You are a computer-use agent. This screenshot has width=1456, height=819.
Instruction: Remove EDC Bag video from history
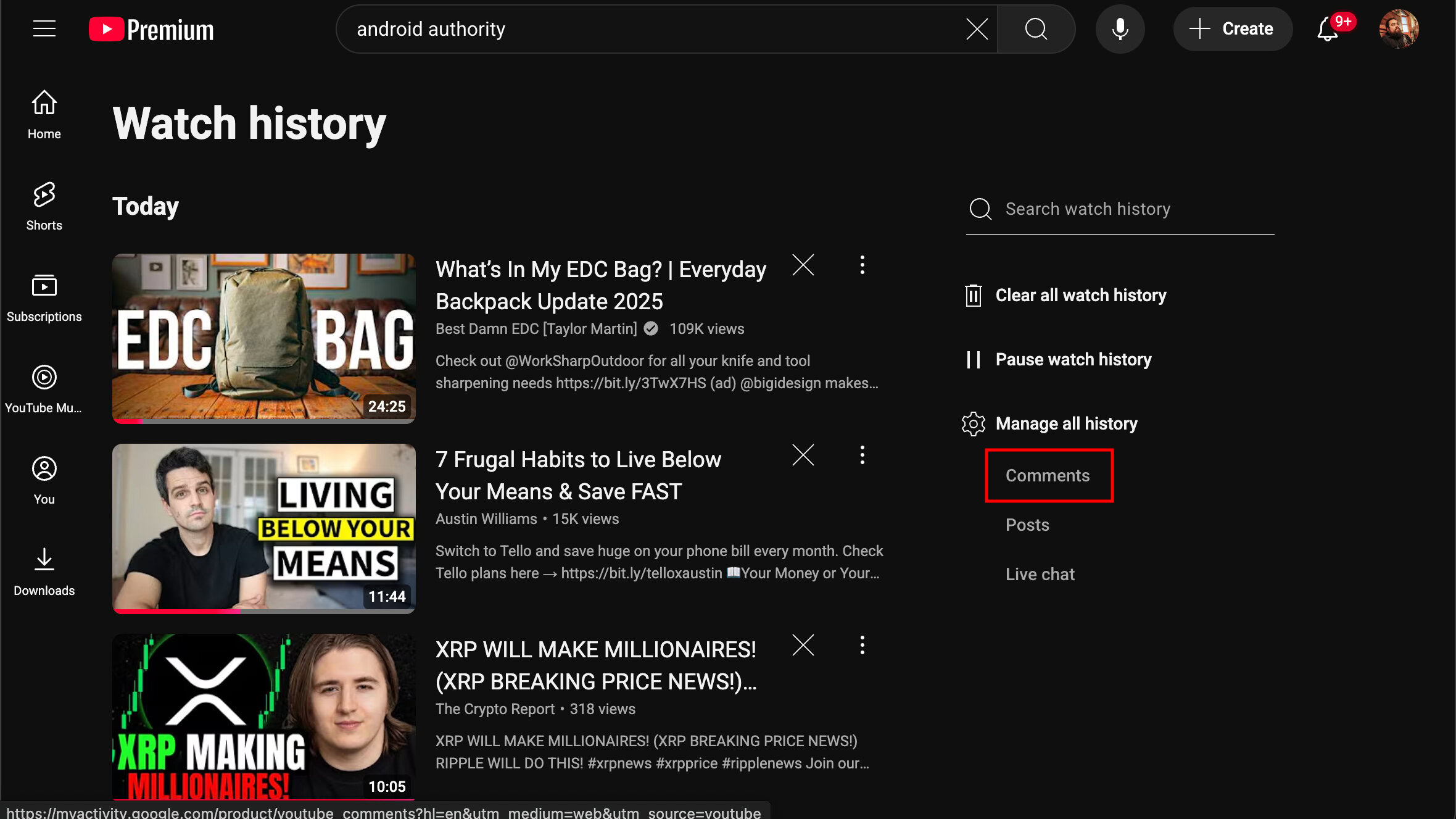(x=803, y=265)
